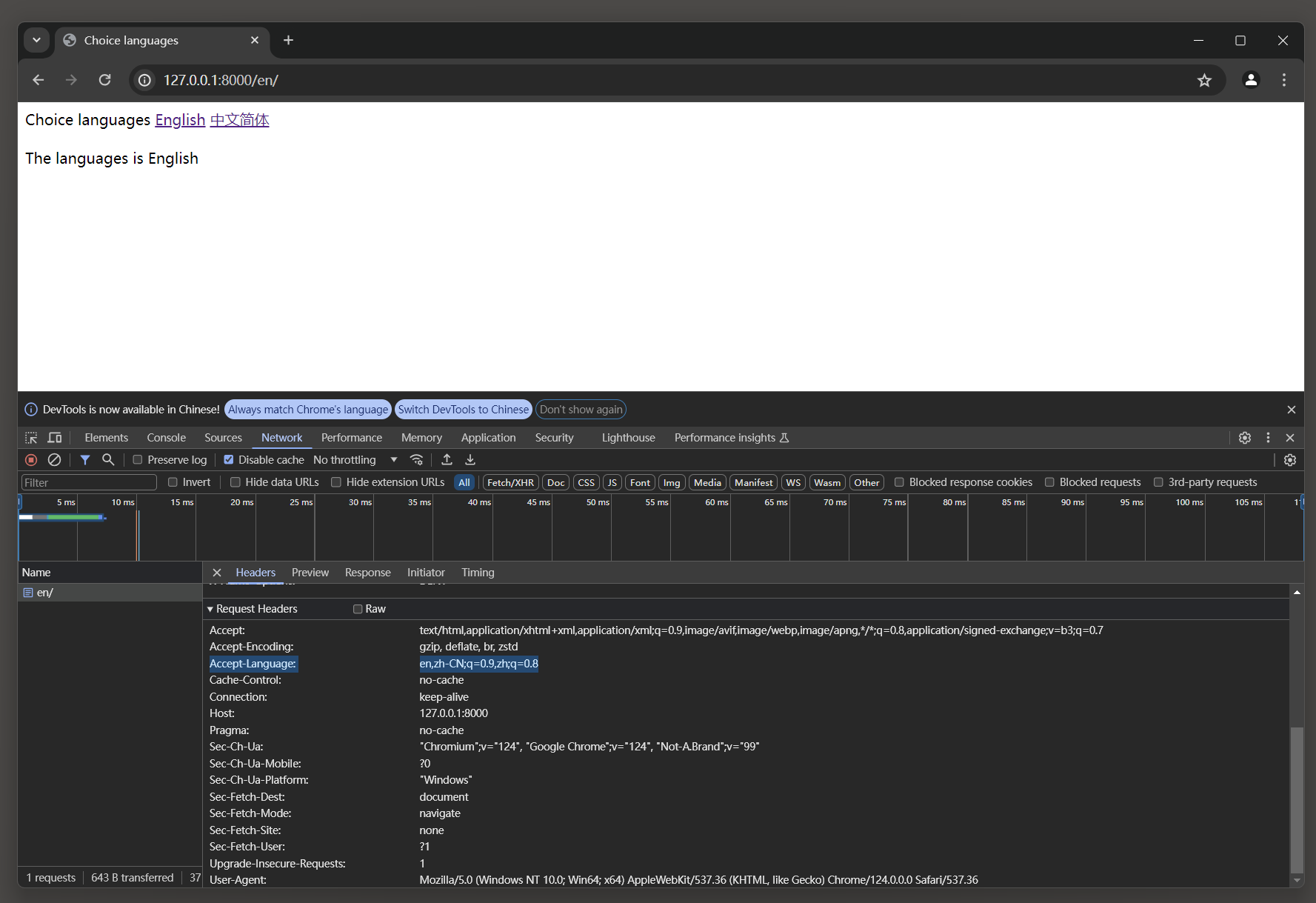Dismiss the DevTools language infobar
This screenshot has width=1316, height=903.
pyautogui.click(x=1292, y=410)
